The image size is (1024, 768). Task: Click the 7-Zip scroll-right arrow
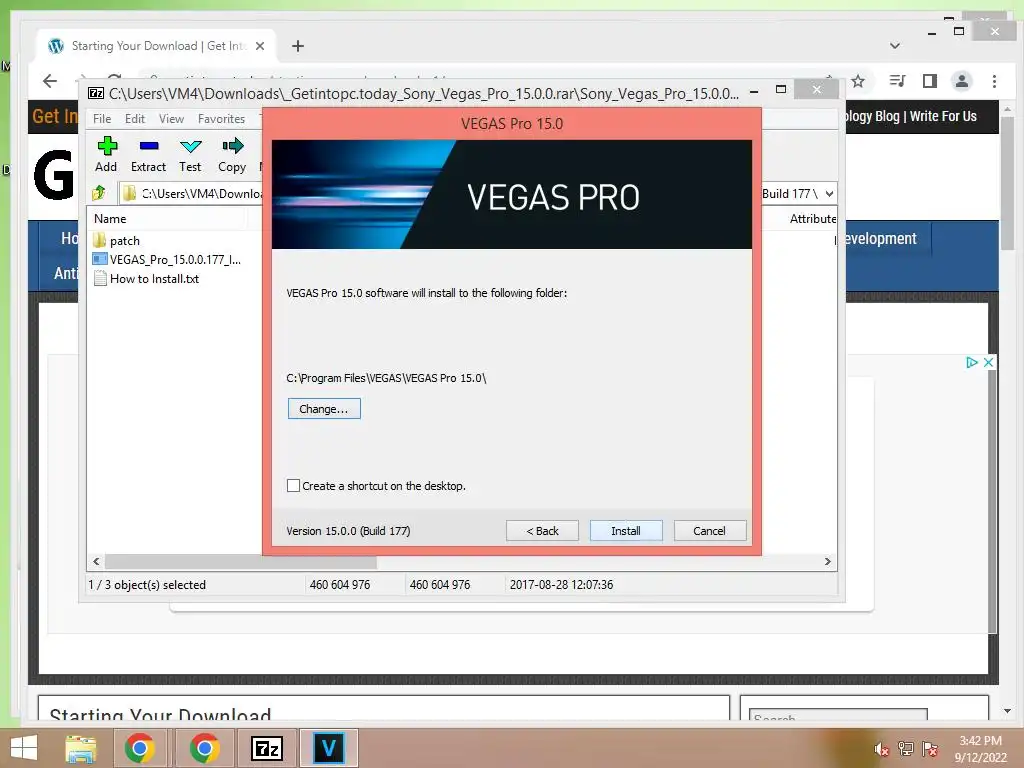click(x=827, y=562)
